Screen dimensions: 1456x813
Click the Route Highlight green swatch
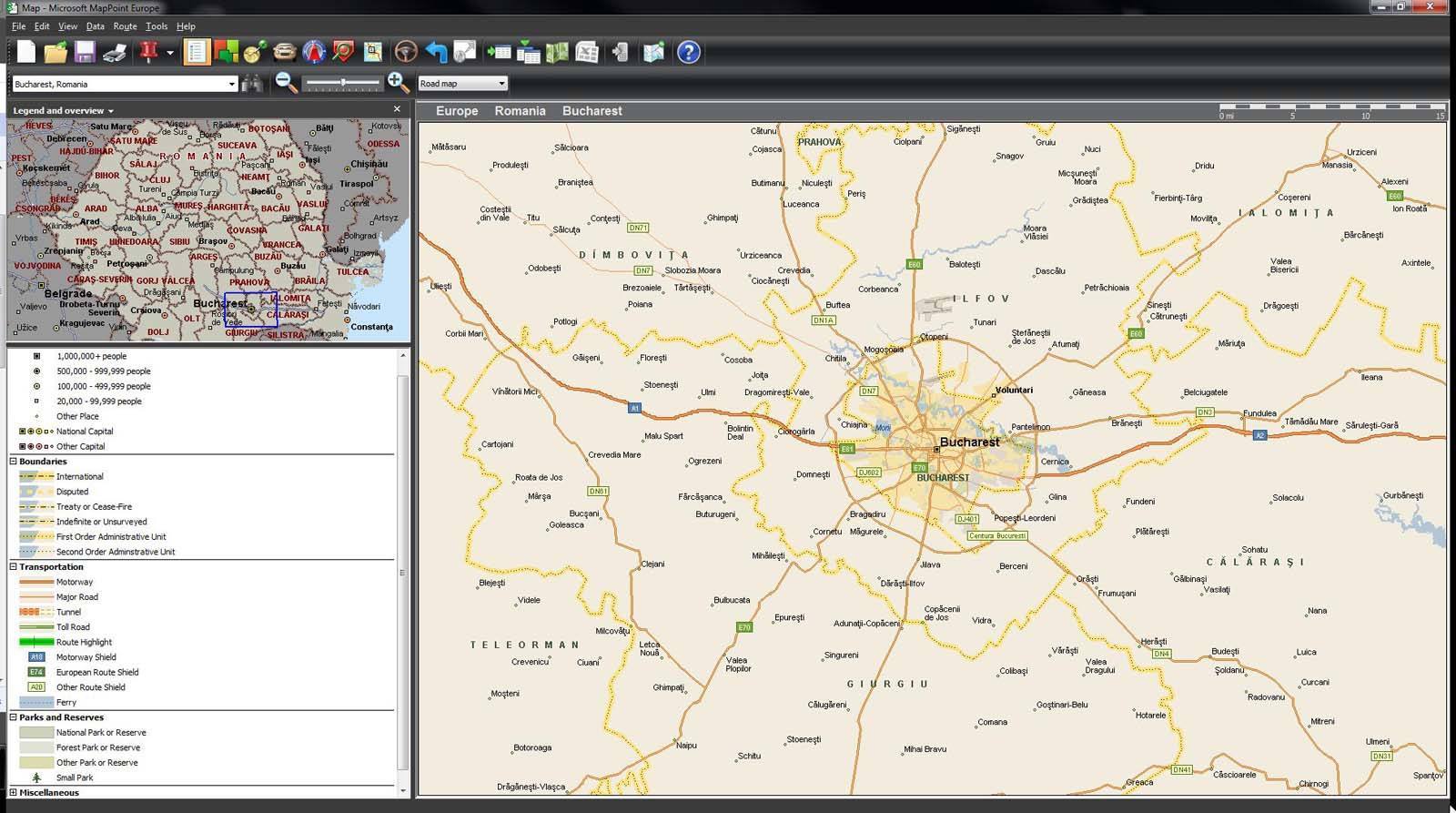pyautogui.click(x=36, y=642)
